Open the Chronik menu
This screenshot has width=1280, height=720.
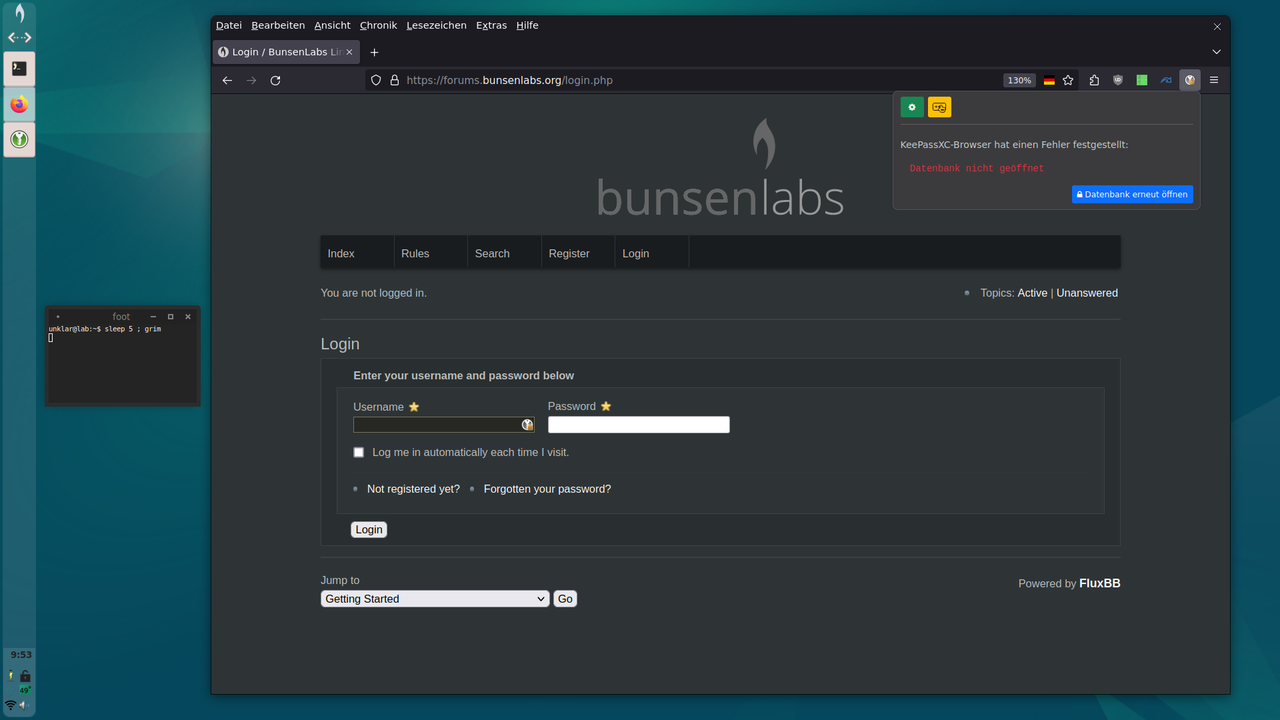tap(378, 25)
